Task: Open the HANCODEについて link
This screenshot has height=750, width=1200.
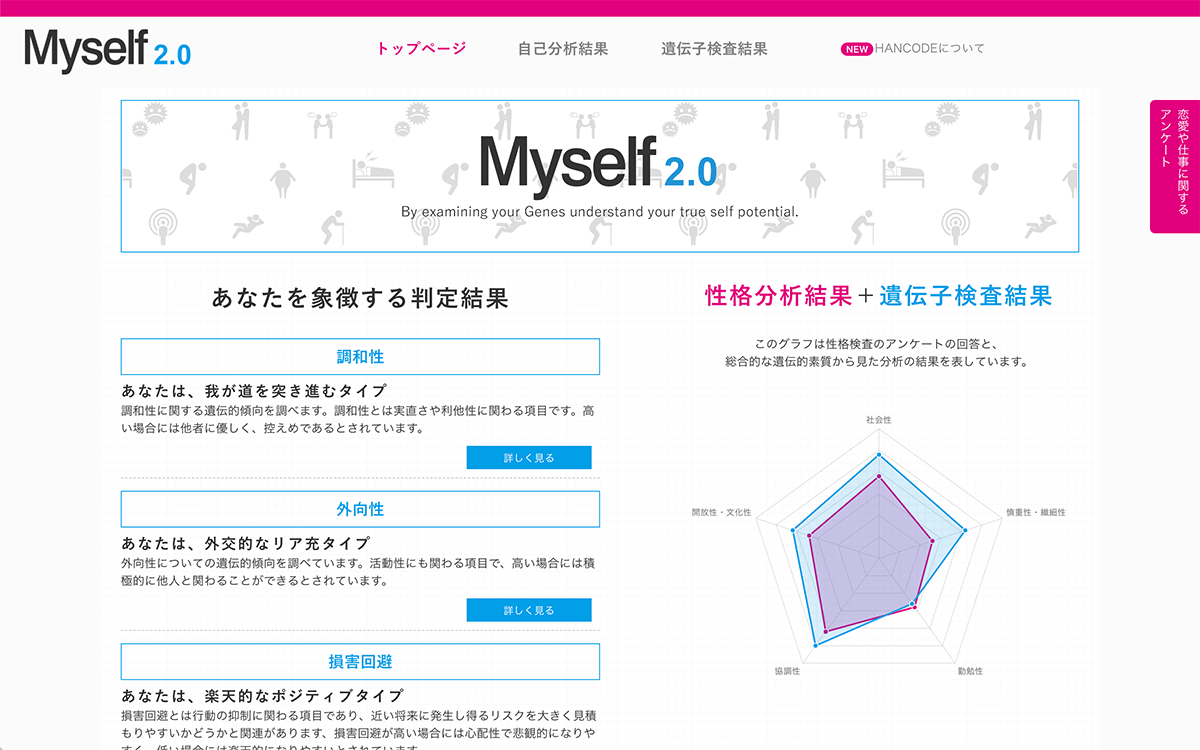Action: [x=929, y=49]
